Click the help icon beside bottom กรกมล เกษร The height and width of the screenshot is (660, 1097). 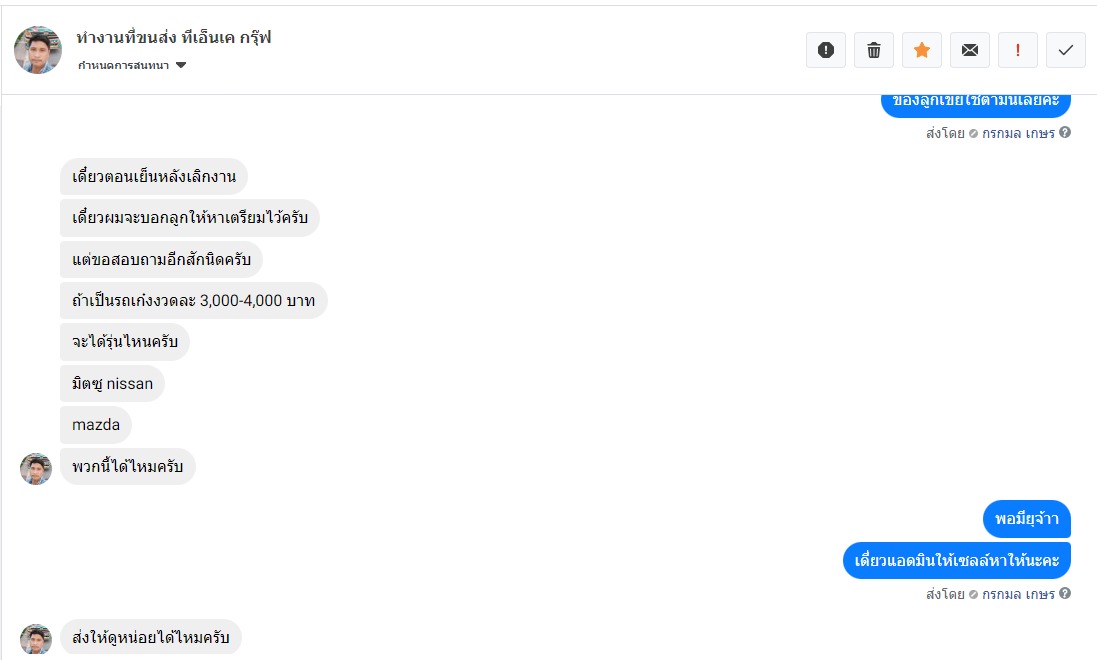click(x=1065, y=594)
